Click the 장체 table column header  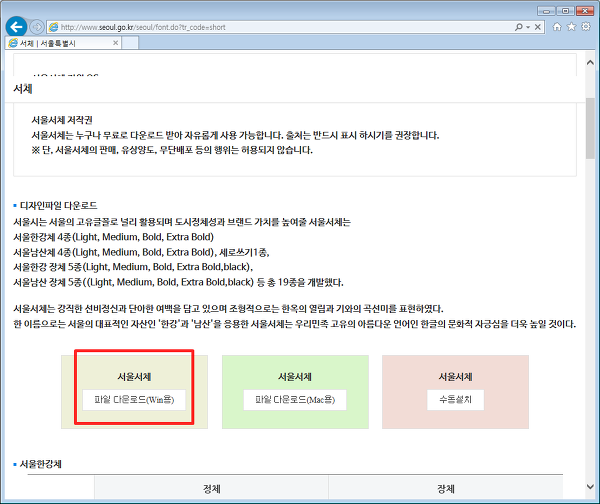446,489
